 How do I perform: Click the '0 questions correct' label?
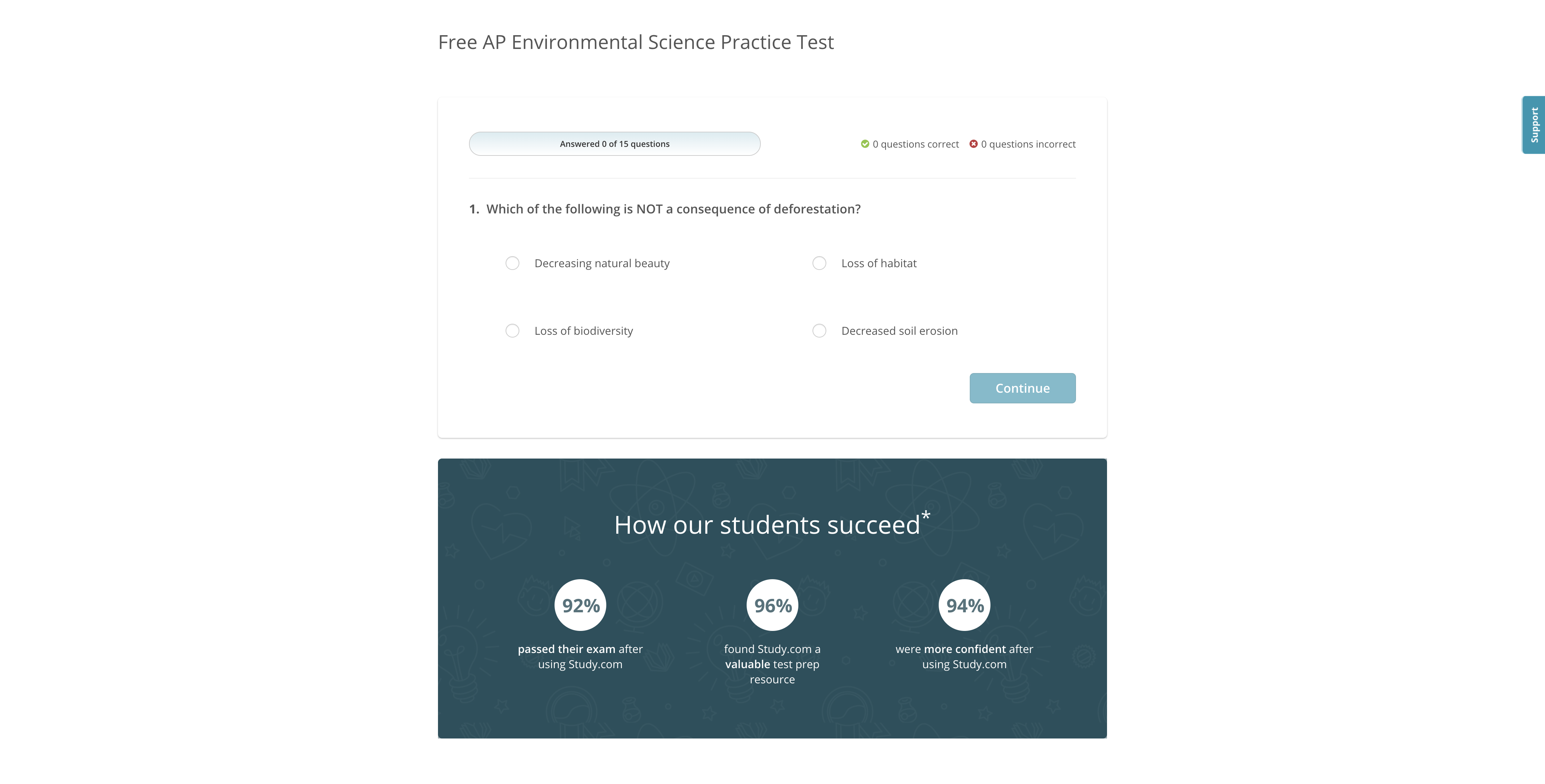pos(915,144)
